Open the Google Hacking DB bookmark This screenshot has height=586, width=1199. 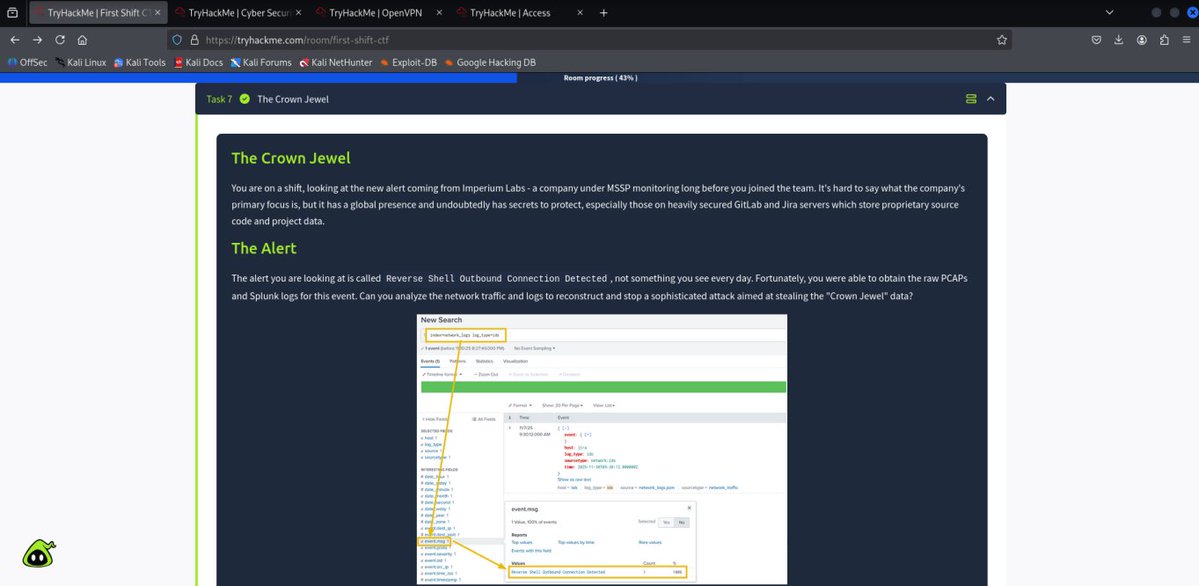pyautogui.click(x=489, y=63)
